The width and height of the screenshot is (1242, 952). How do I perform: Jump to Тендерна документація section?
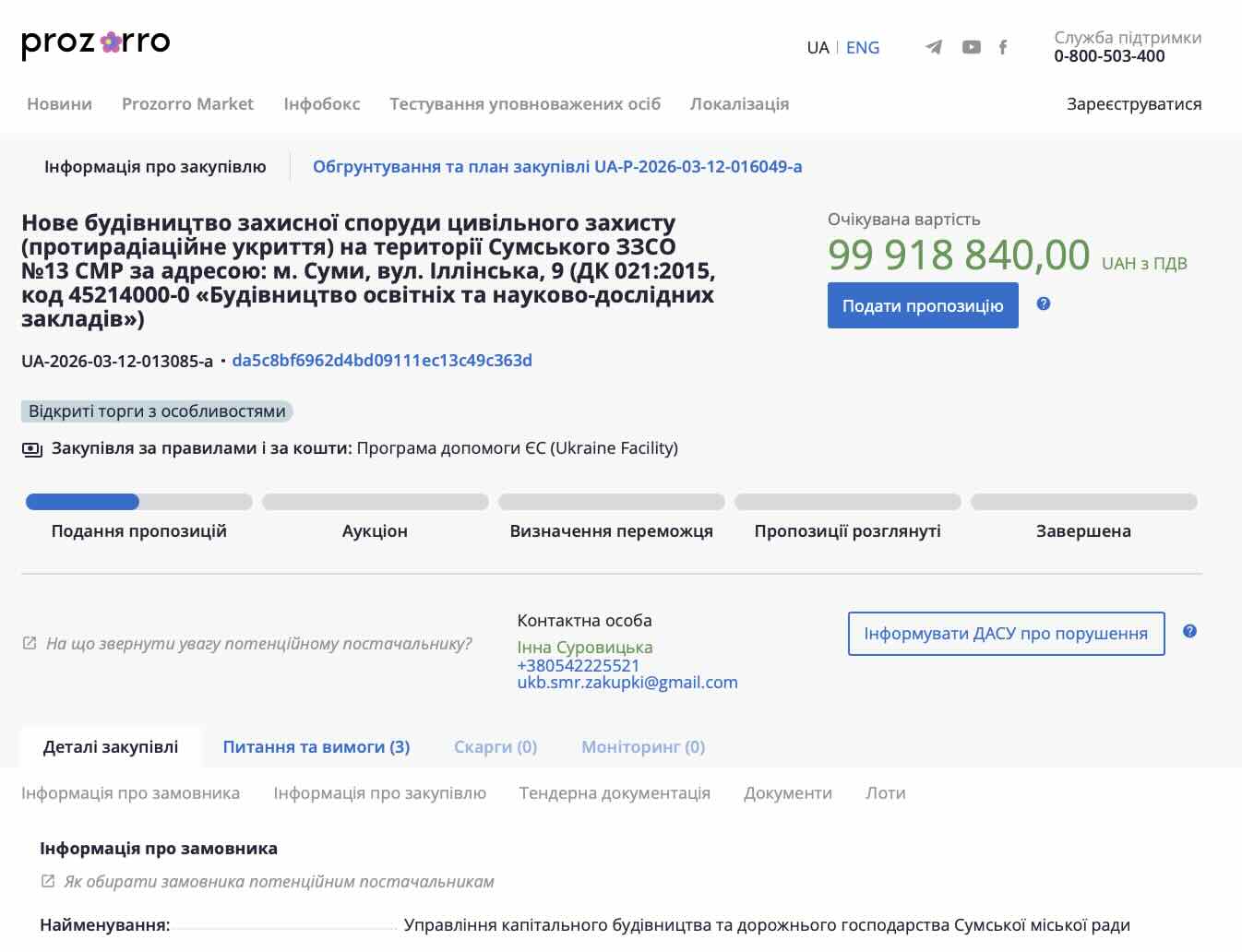(x=615, y=793)
